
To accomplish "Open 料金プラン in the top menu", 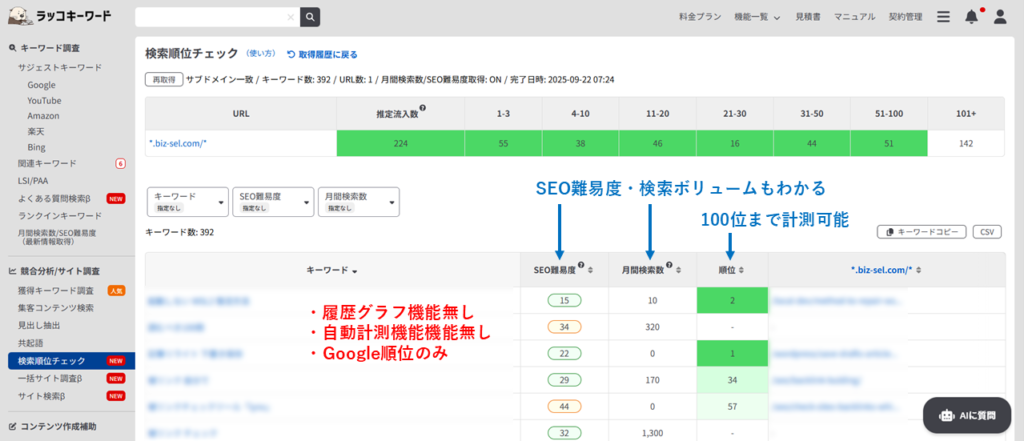I will [700, 17].
